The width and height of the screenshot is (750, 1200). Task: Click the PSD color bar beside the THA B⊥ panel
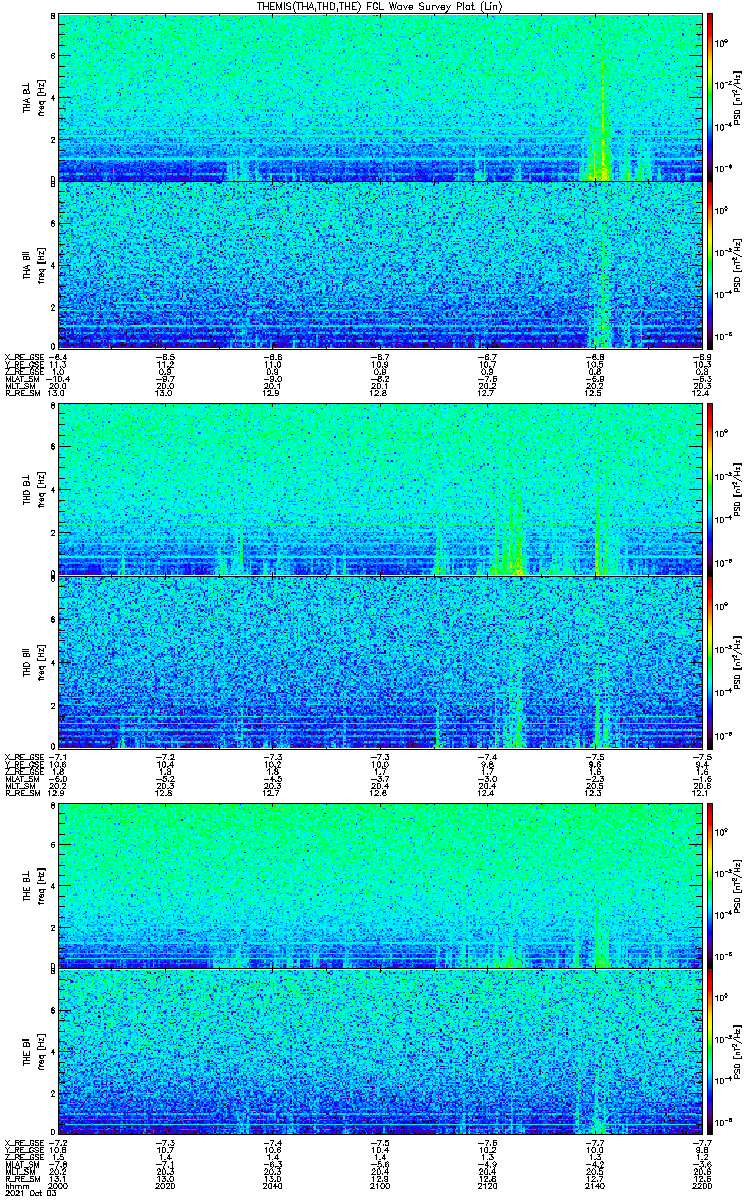(x=710, y=97)
